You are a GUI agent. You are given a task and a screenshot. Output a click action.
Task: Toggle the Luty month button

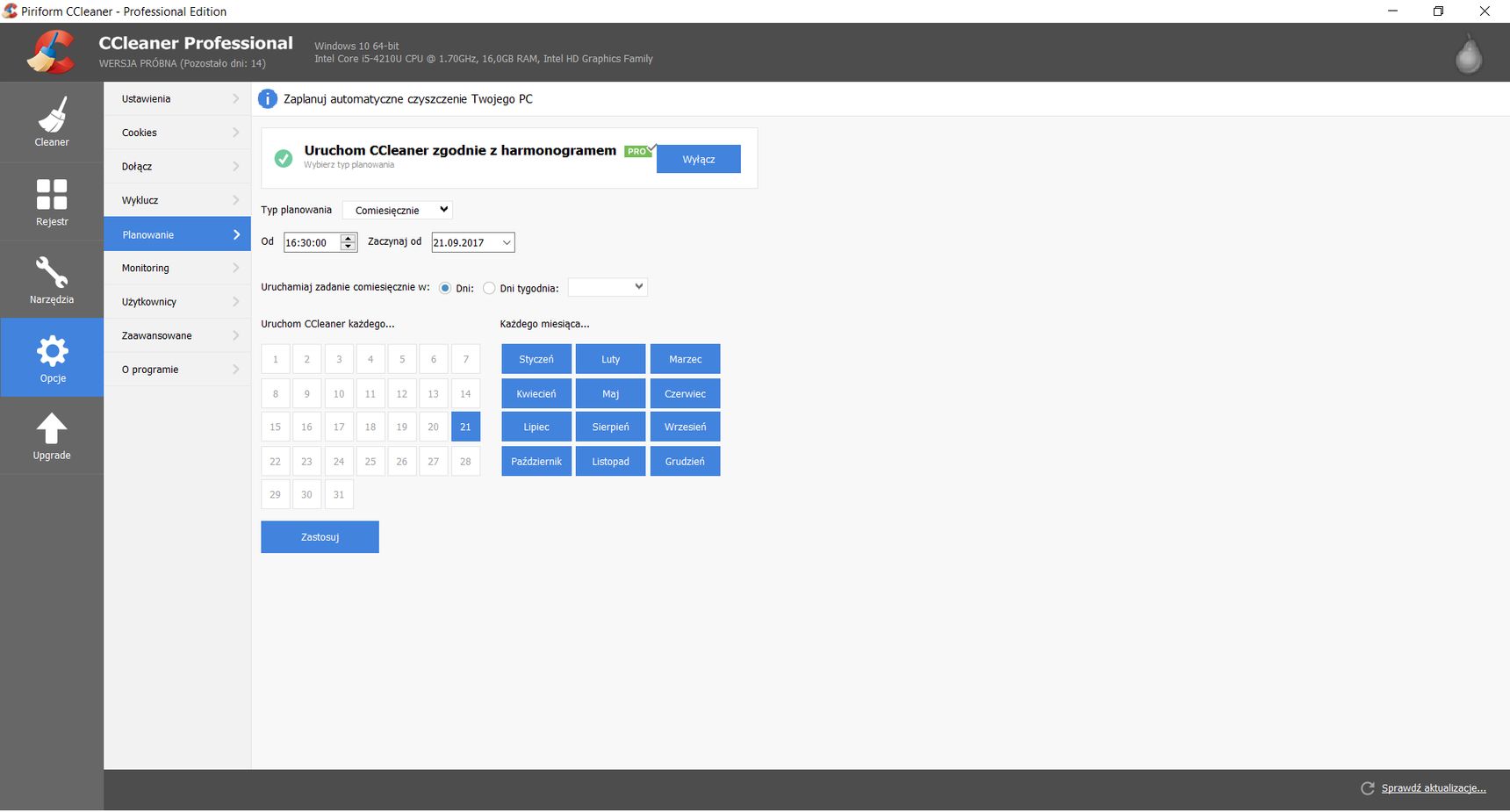click(611, 359)
